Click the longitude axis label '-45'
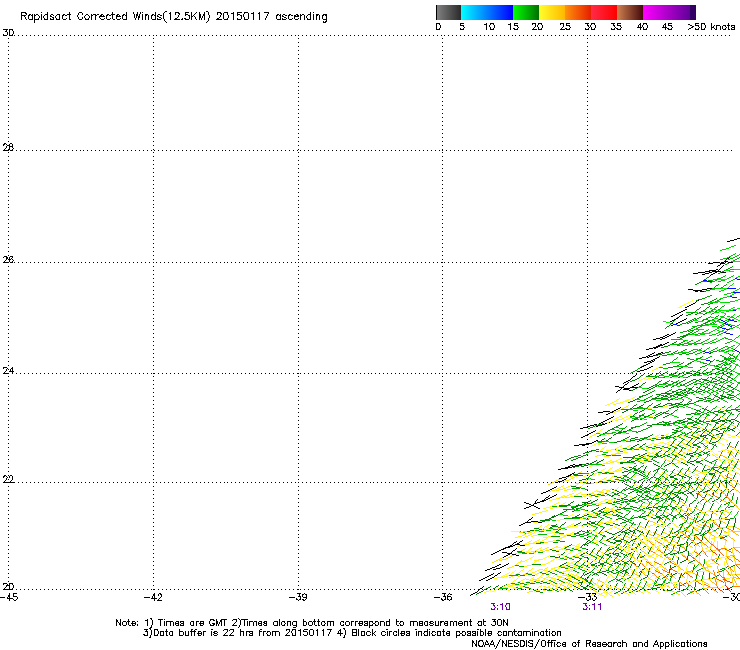Image resolution: width=740 pixels, height=650 pixels. (x=9, y=597)
